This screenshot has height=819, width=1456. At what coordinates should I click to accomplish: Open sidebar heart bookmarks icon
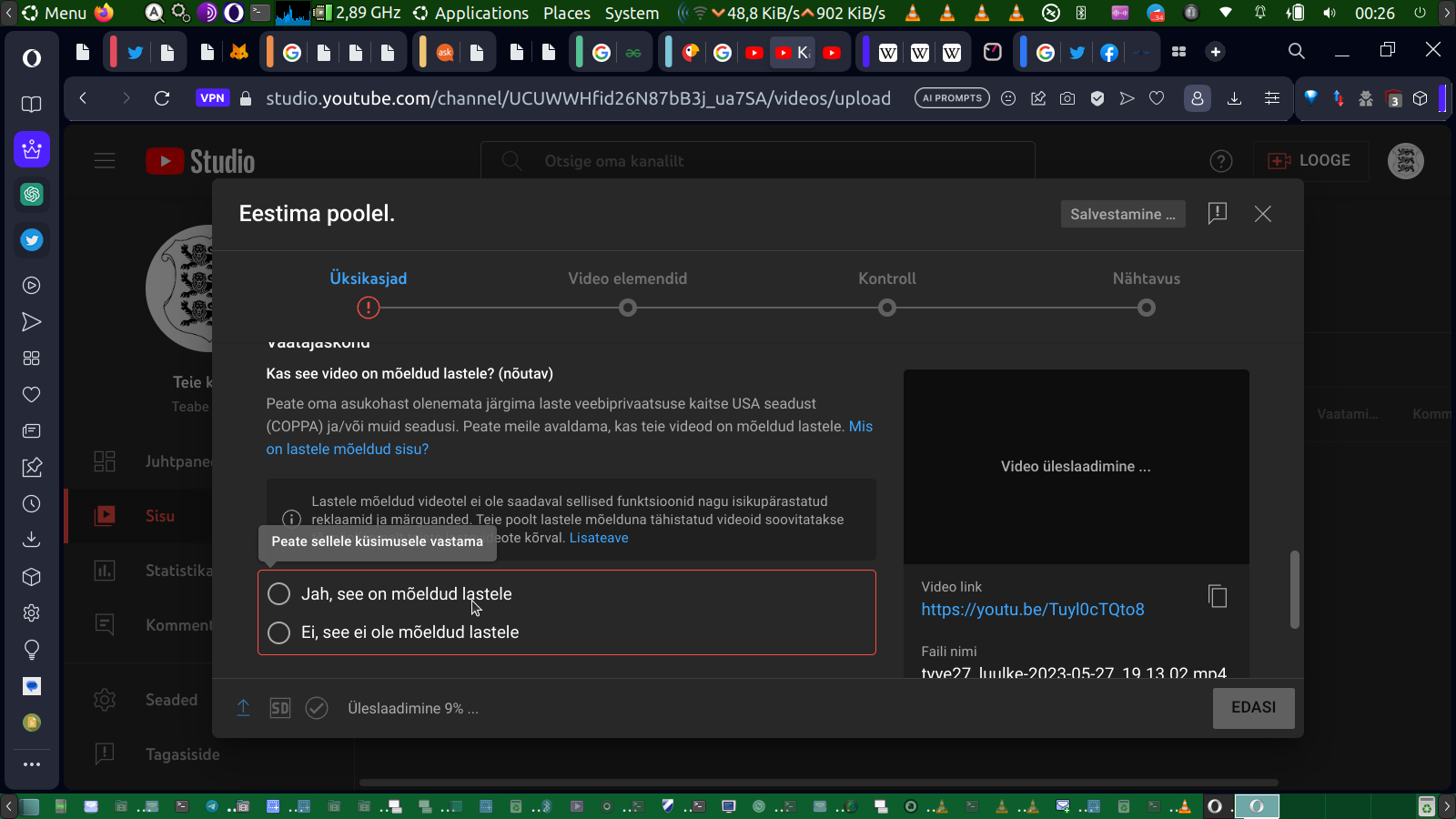[x=32, y=395]
